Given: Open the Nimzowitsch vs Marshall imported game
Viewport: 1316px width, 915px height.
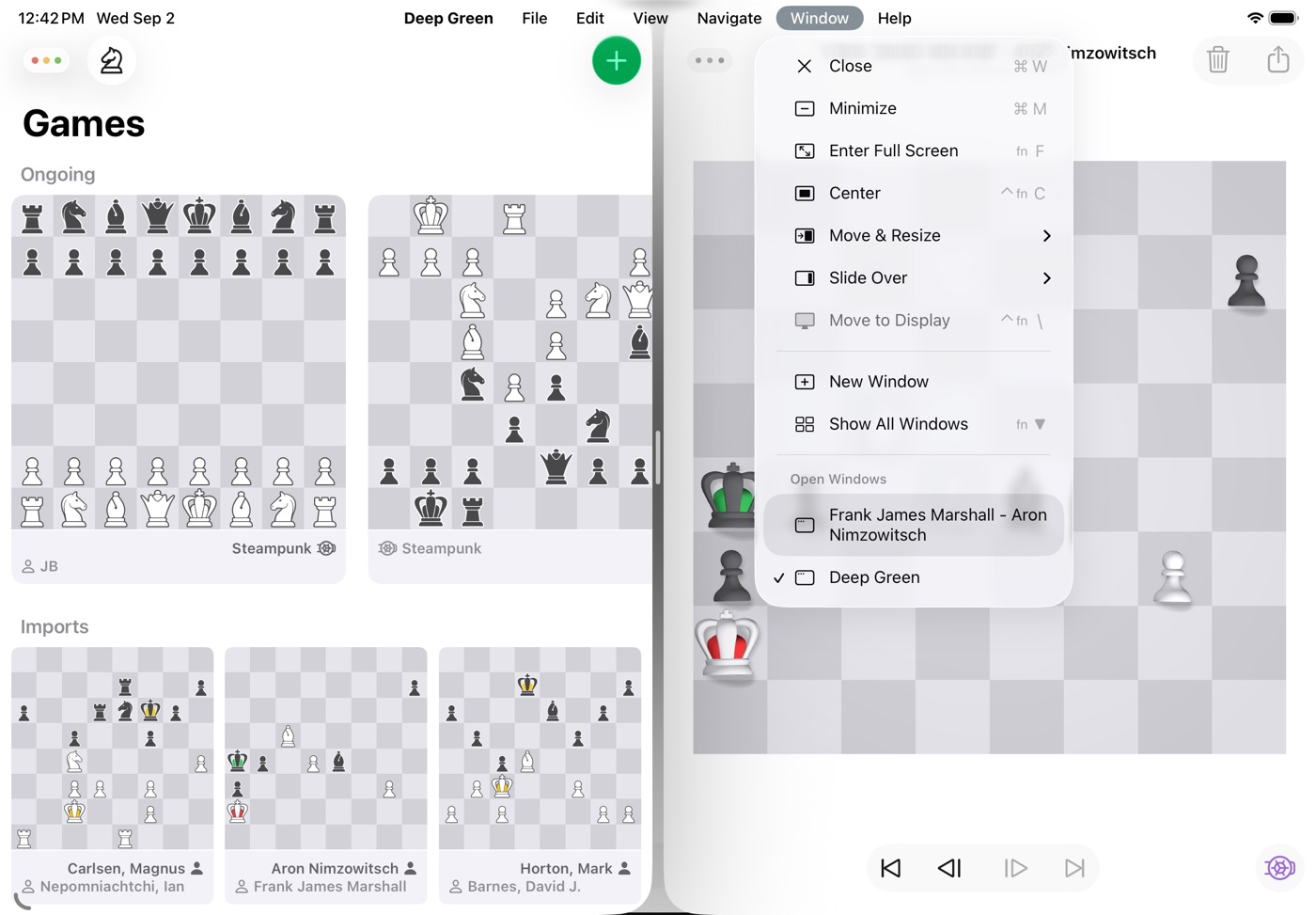Looking at the screenshot, I should (x=326, y=776).
